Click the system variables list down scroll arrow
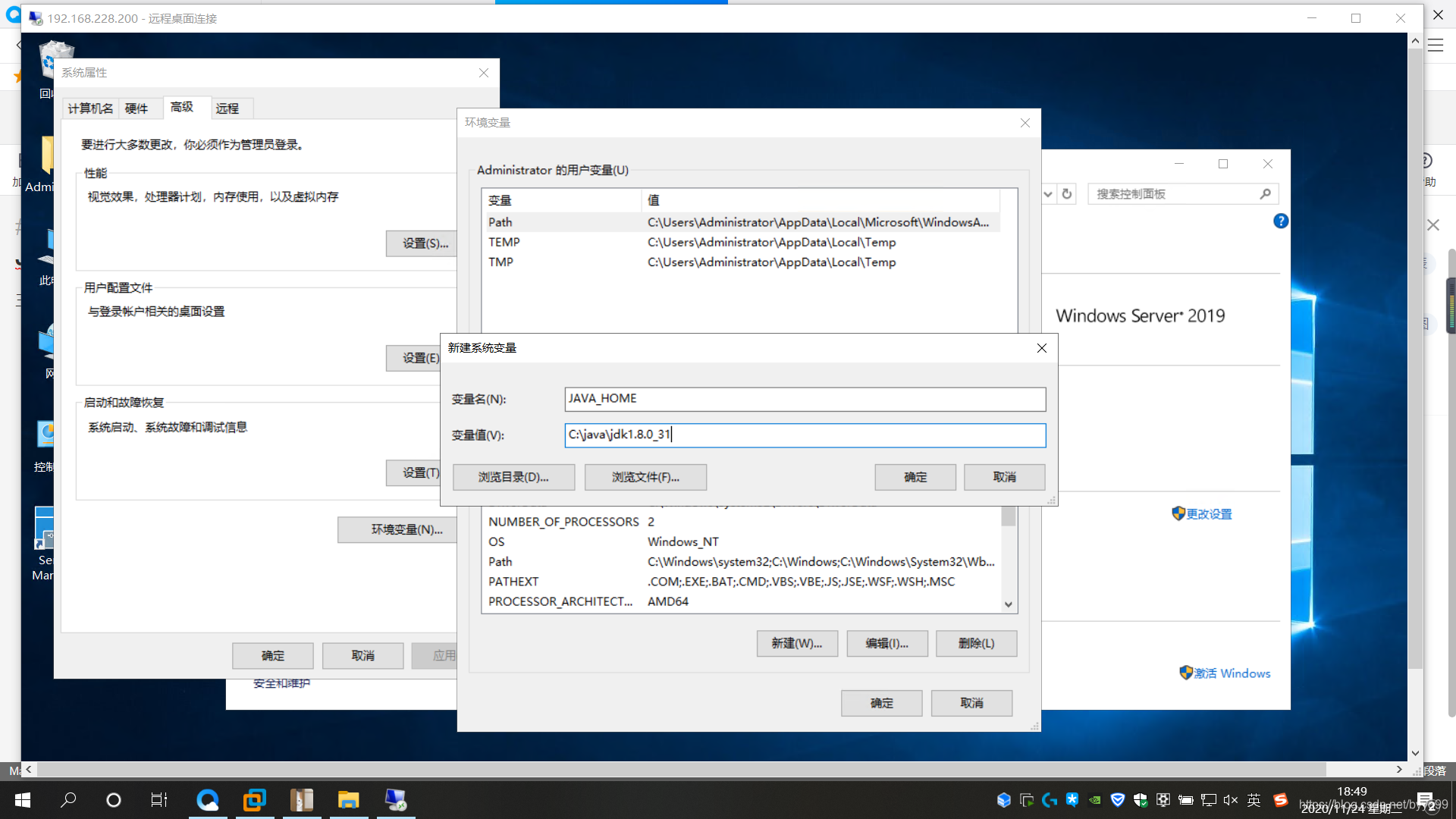The height and width of the screenshot is (819, 1456). 1009,604
